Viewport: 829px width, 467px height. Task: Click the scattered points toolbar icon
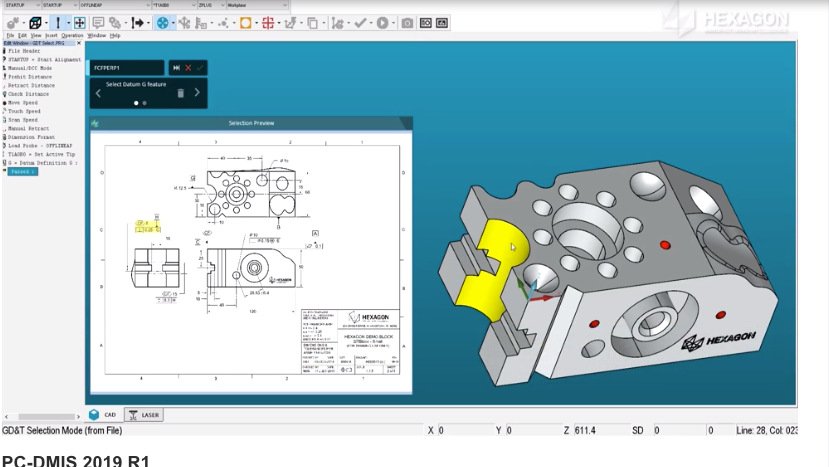[x=223, y=23]
